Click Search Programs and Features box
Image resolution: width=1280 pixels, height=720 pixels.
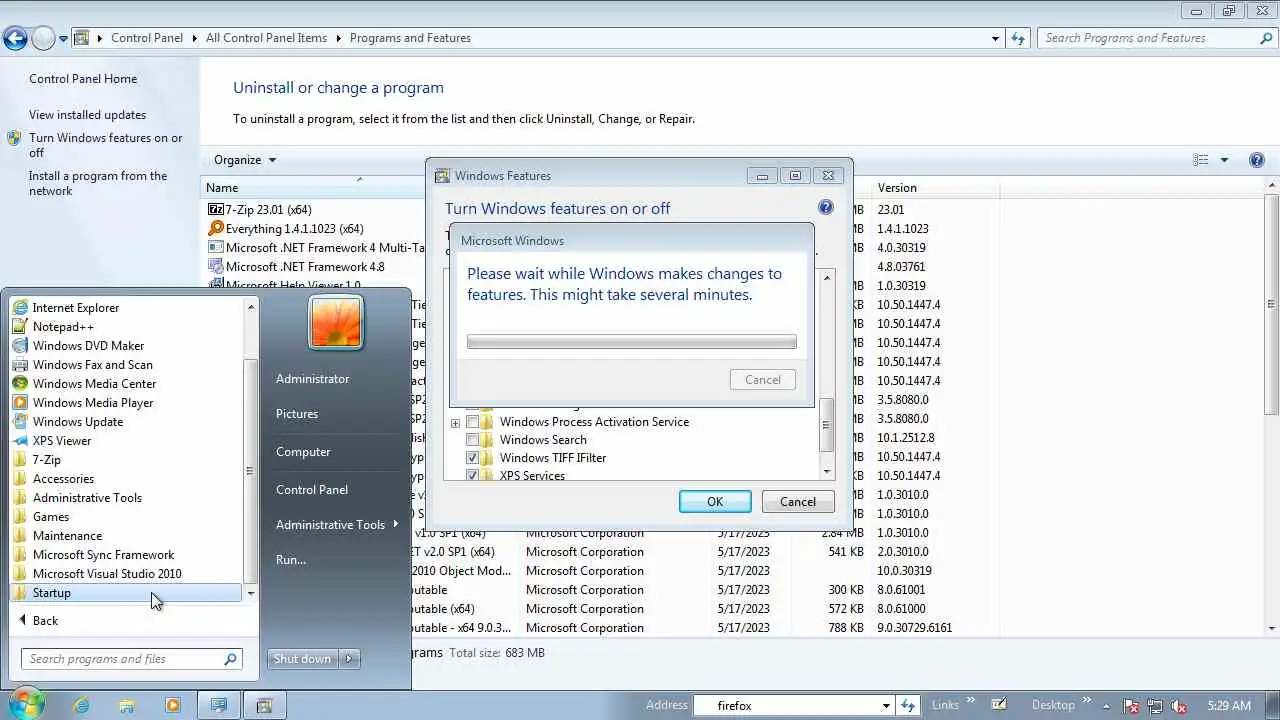(1156, 38)
